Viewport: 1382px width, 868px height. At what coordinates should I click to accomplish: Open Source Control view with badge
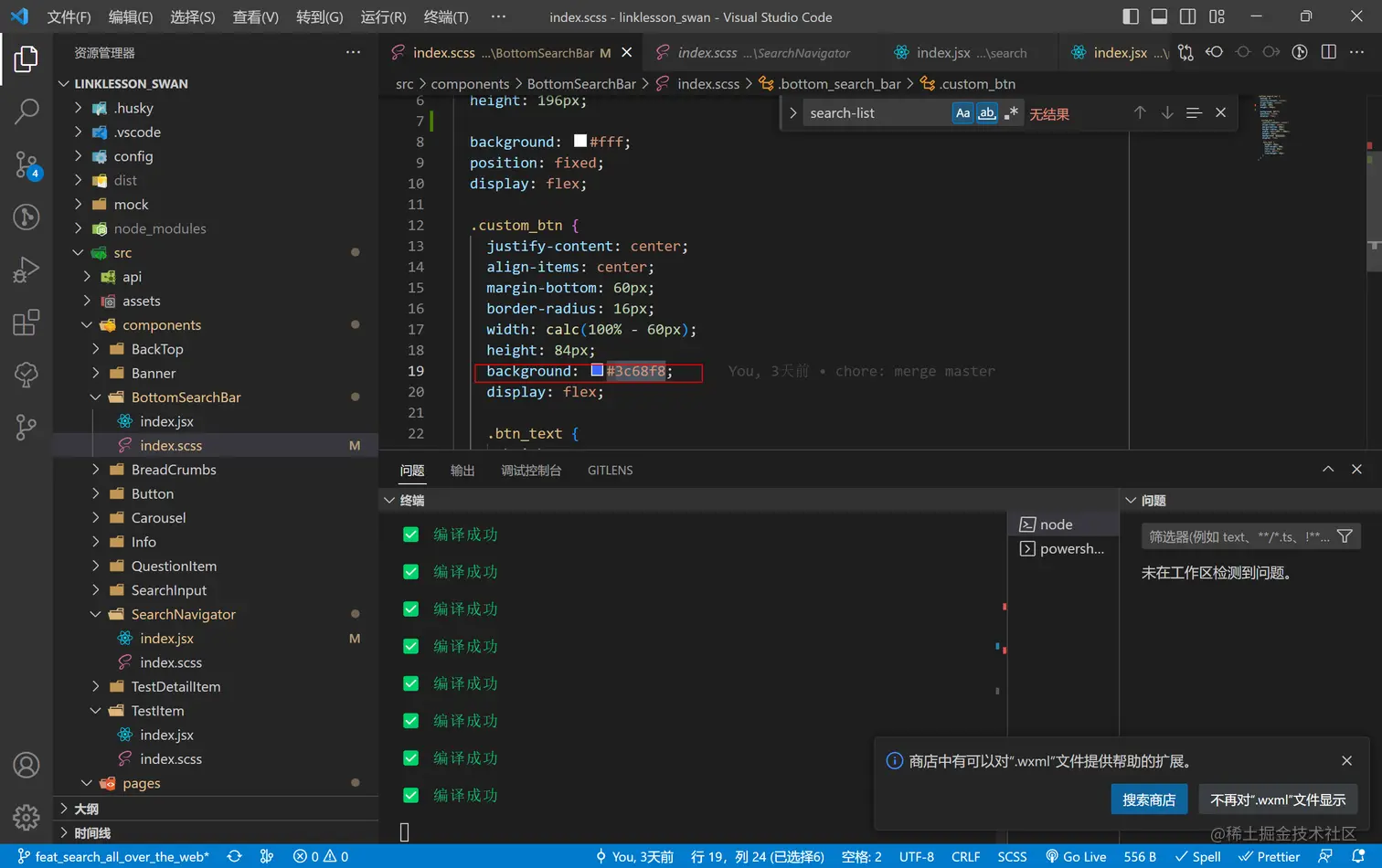point(27,164)
